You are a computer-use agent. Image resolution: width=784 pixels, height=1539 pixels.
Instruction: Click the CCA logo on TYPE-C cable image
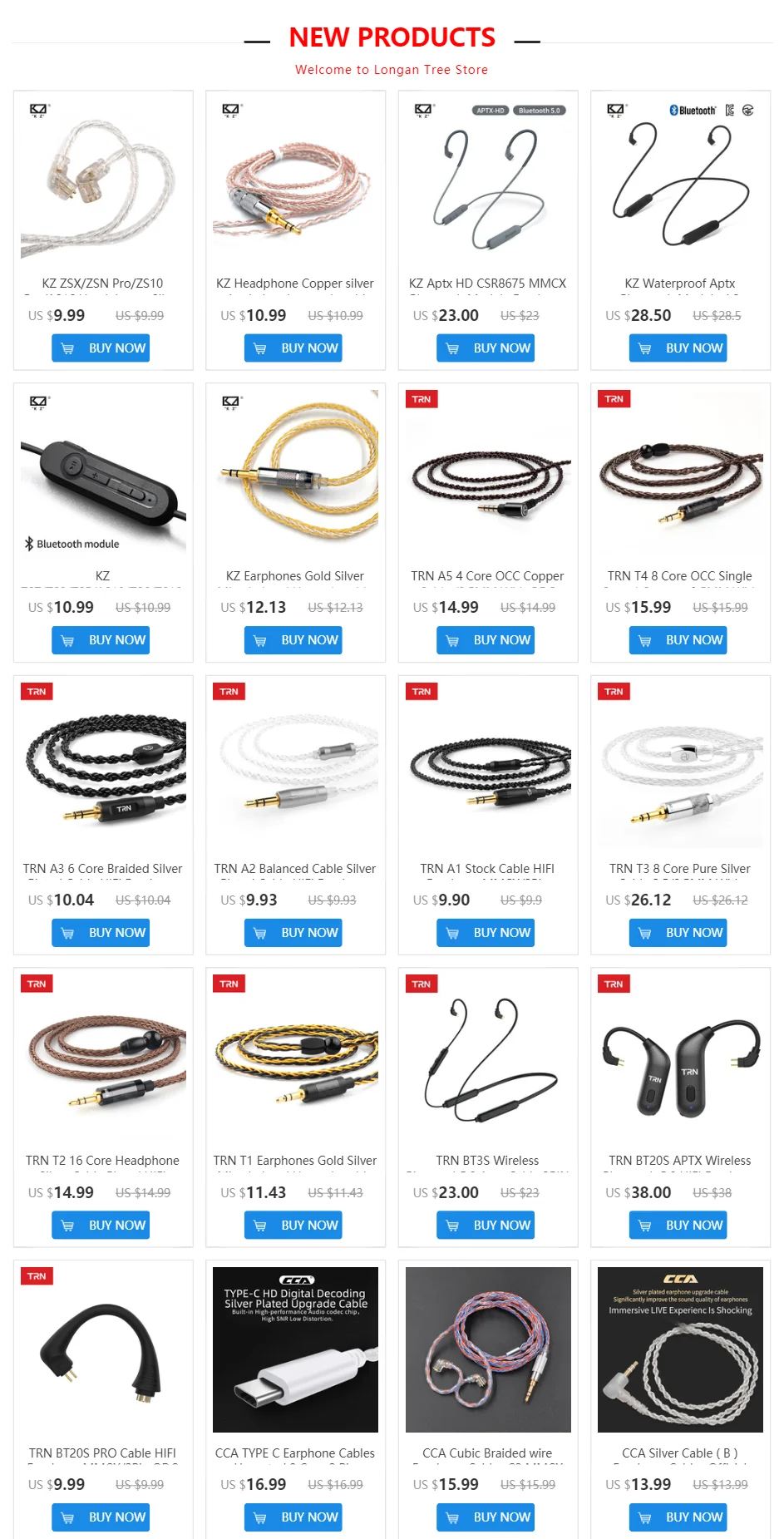tap(296, 1280)
